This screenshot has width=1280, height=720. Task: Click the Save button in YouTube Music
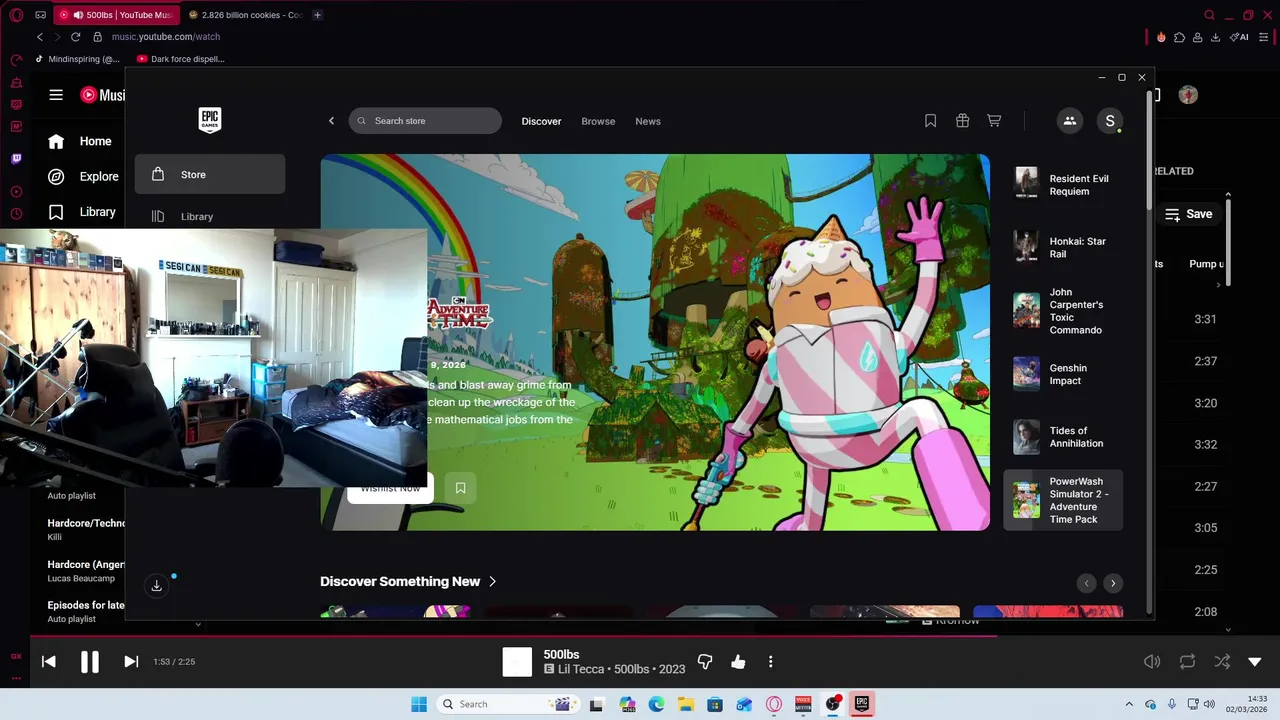[x=1188, y=214]
